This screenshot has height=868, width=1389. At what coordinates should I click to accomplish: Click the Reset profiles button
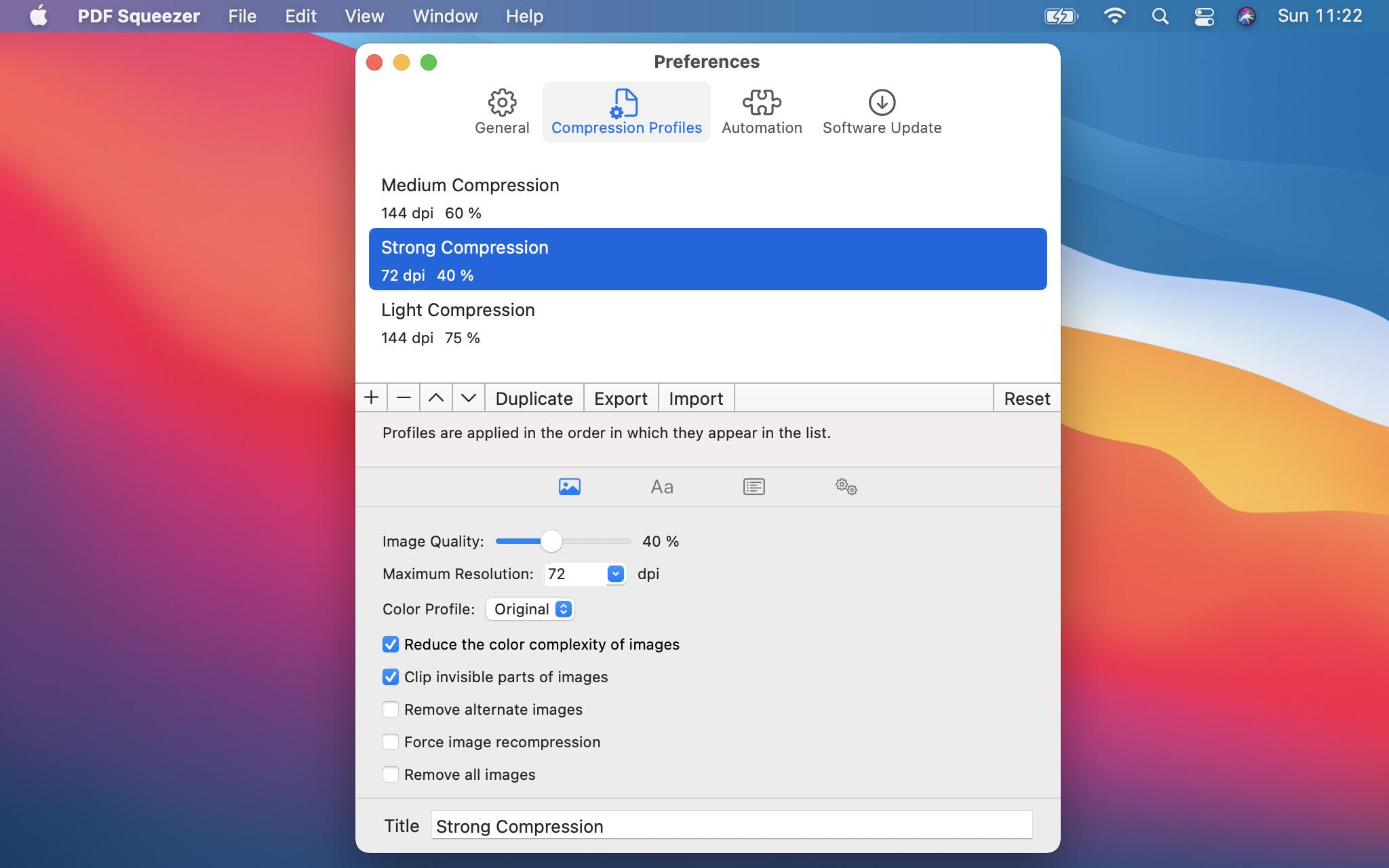1027,398
